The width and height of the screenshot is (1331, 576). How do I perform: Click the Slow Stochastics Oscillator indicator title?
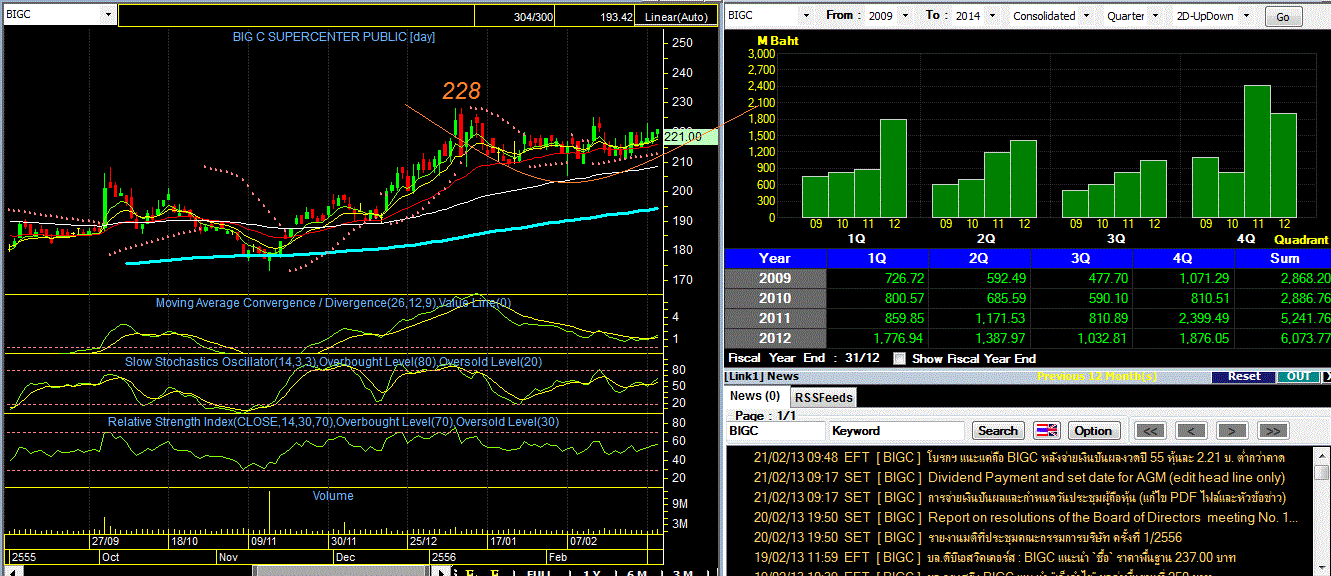[x=333, y=361]
